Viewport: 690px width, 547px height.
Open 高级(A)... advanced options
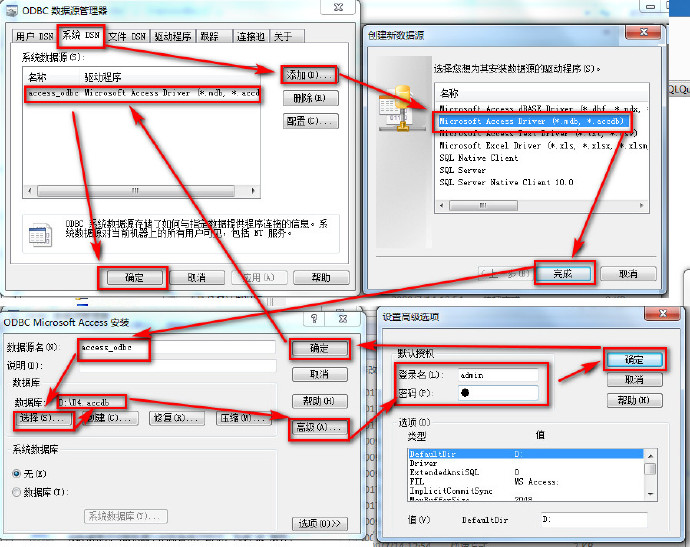(x=319, y=427)
